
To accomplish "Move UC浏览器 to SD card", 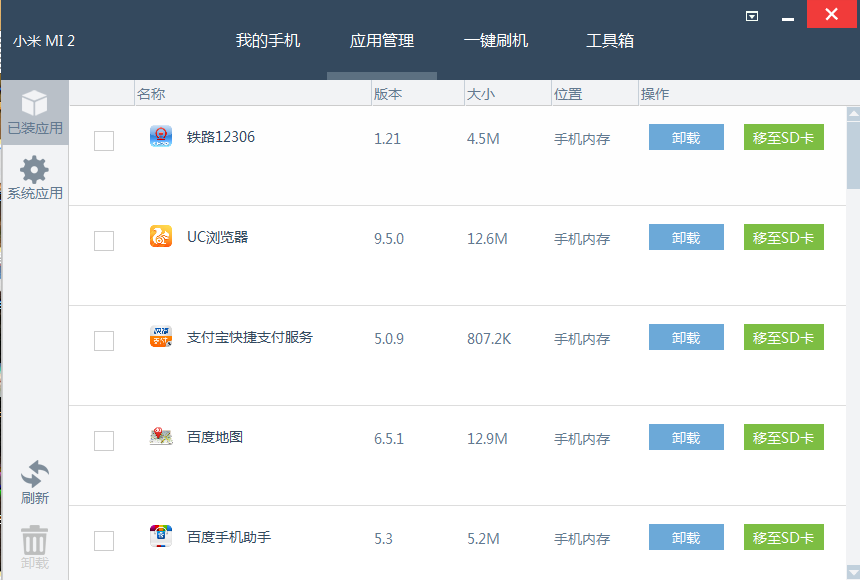I will pos(783,238).
